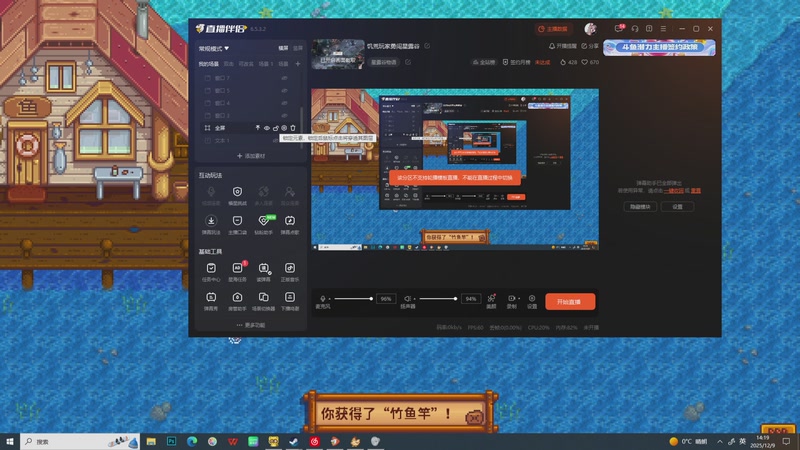Click the 斗鱼潜力主播签约政策 banner
Viewport: 800px width, 450px height.
point(659,47)
